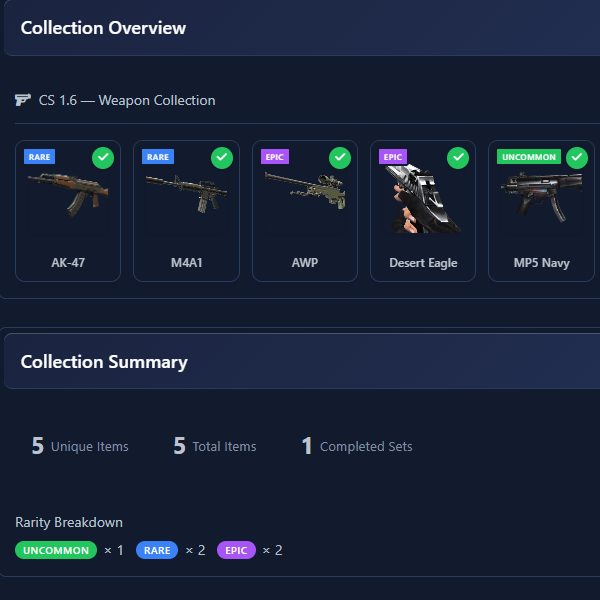Click the purple EPIC pill in Rarity Breakdown

(236, 550)
